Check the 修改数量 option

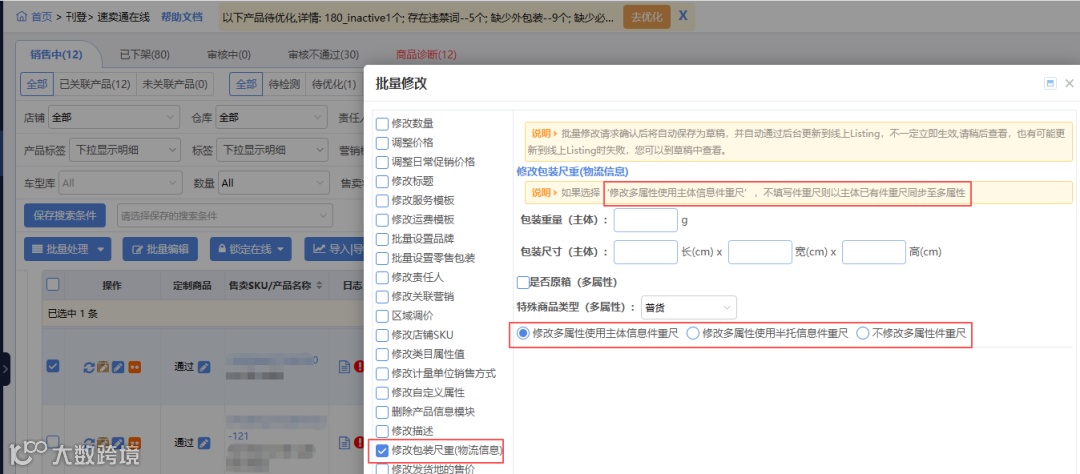click(x=382, y=124)
